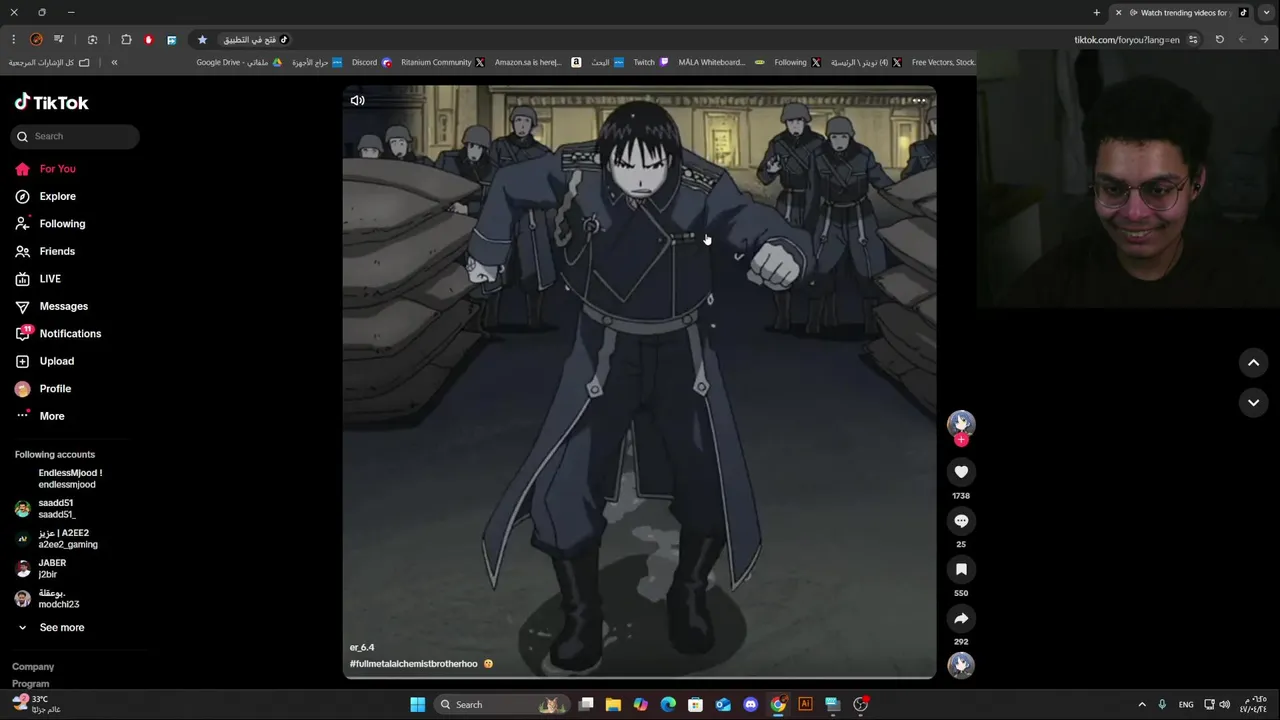Open the A2EE2 a2ee2_gaming account
The width and height of the screenshot is (1280, 720).
[56, 539]
